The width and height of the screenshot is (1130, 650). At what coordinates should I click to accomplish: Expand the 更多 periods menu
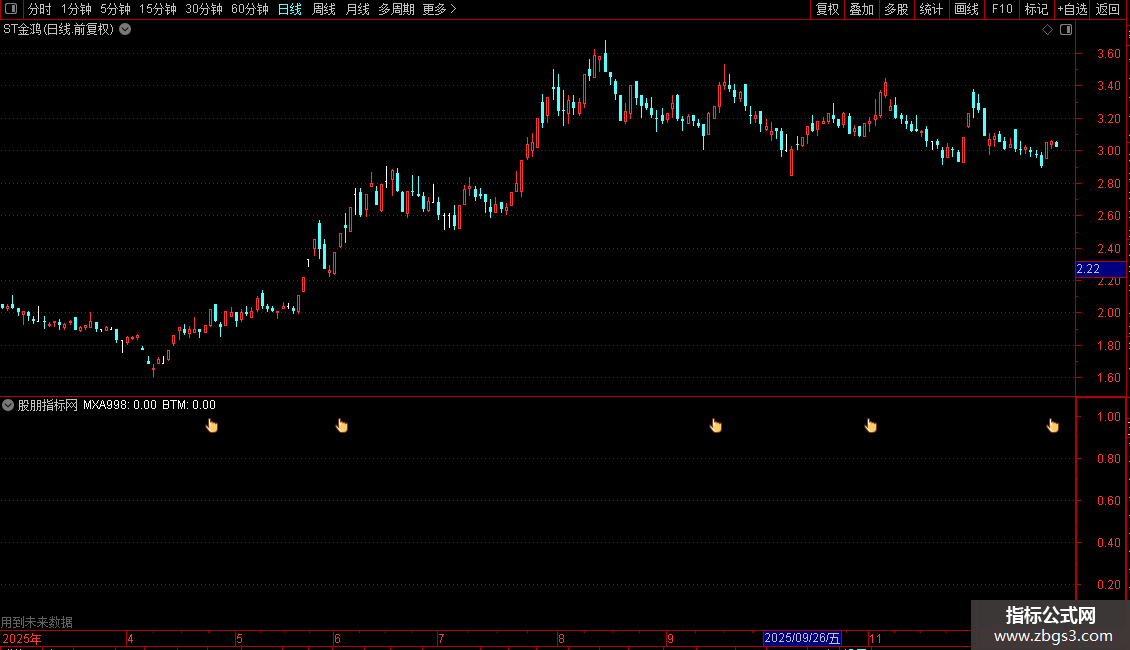tap(439, 9)
